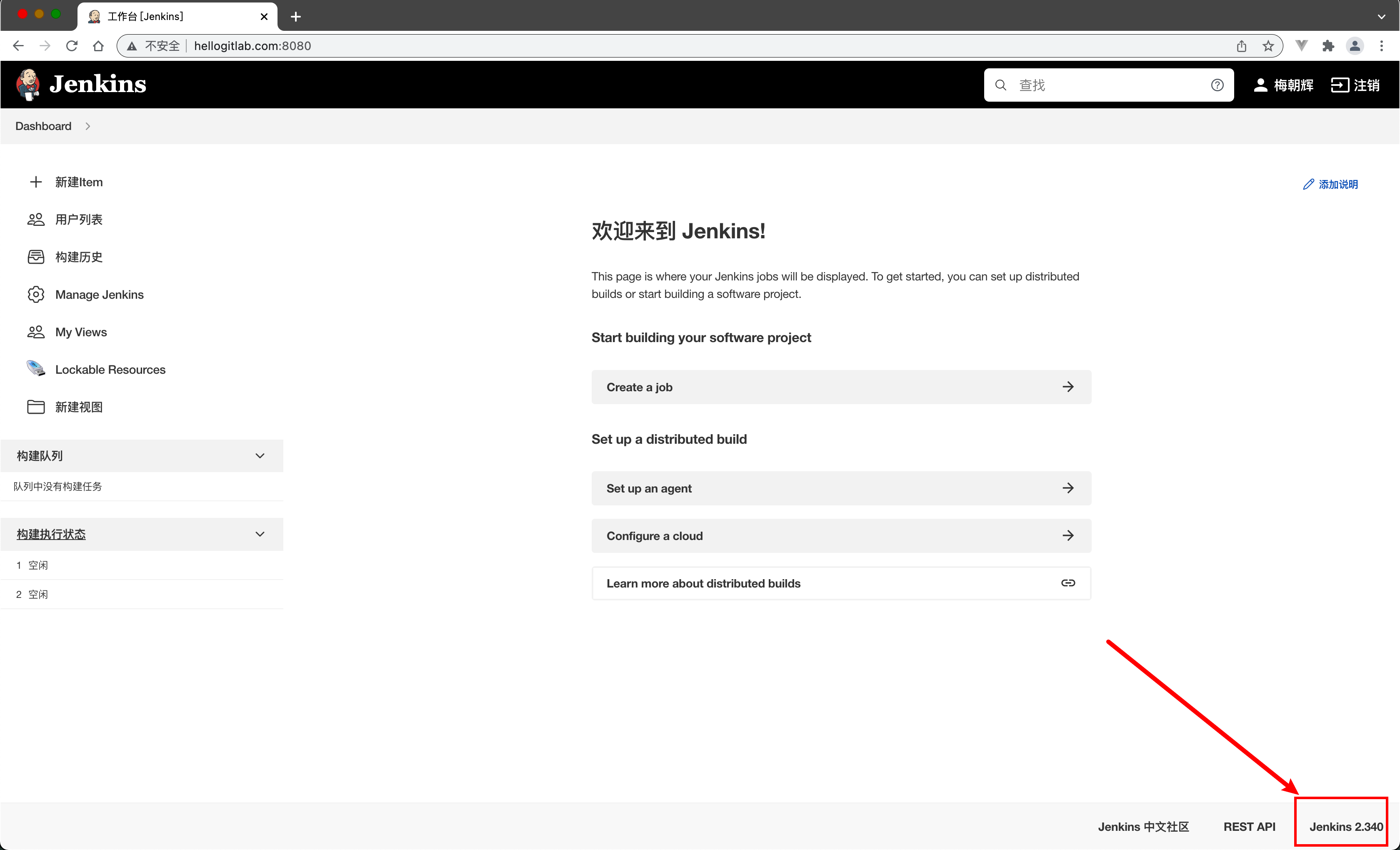This screenshot has width=1400, height=850.
Task: Open Lockable Resources in sidebar
Action: click(x=110, y=369)
